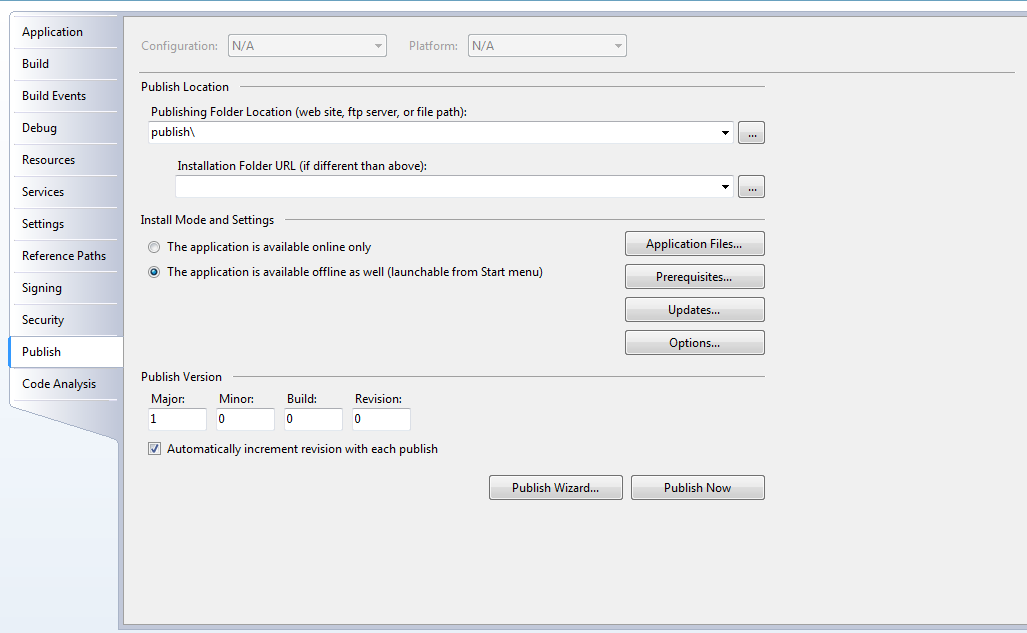Switch to the Code Analysis tab
This screenshot has width=1027, height=633.
(x=59, y=384)
